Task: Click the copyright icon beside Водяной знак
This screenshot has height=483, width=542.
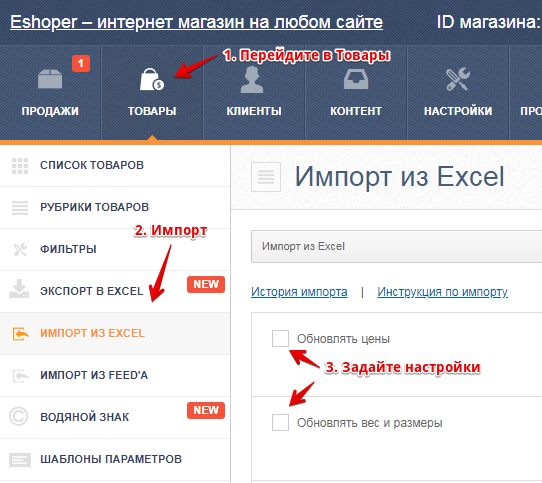Action: tap(18, 416)
